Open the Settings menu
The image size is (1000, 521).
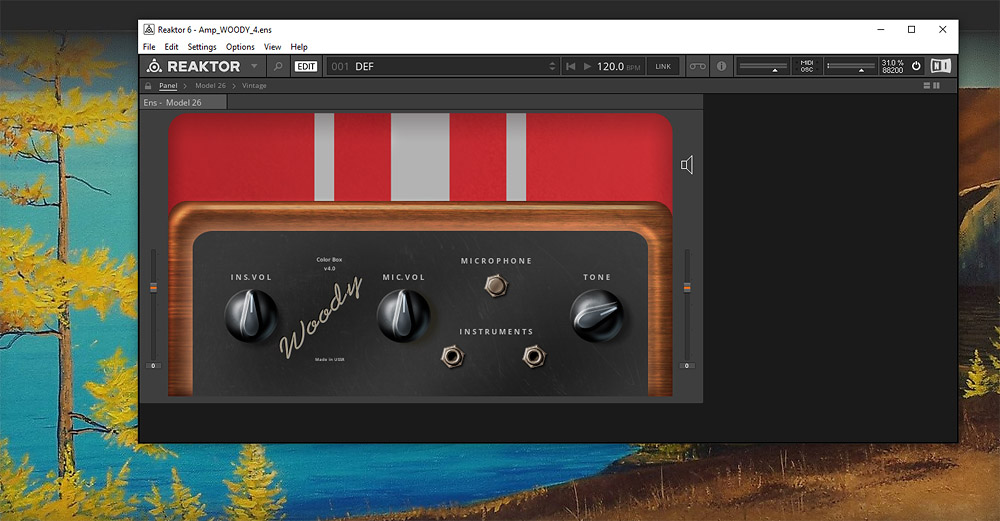point(202,47)
